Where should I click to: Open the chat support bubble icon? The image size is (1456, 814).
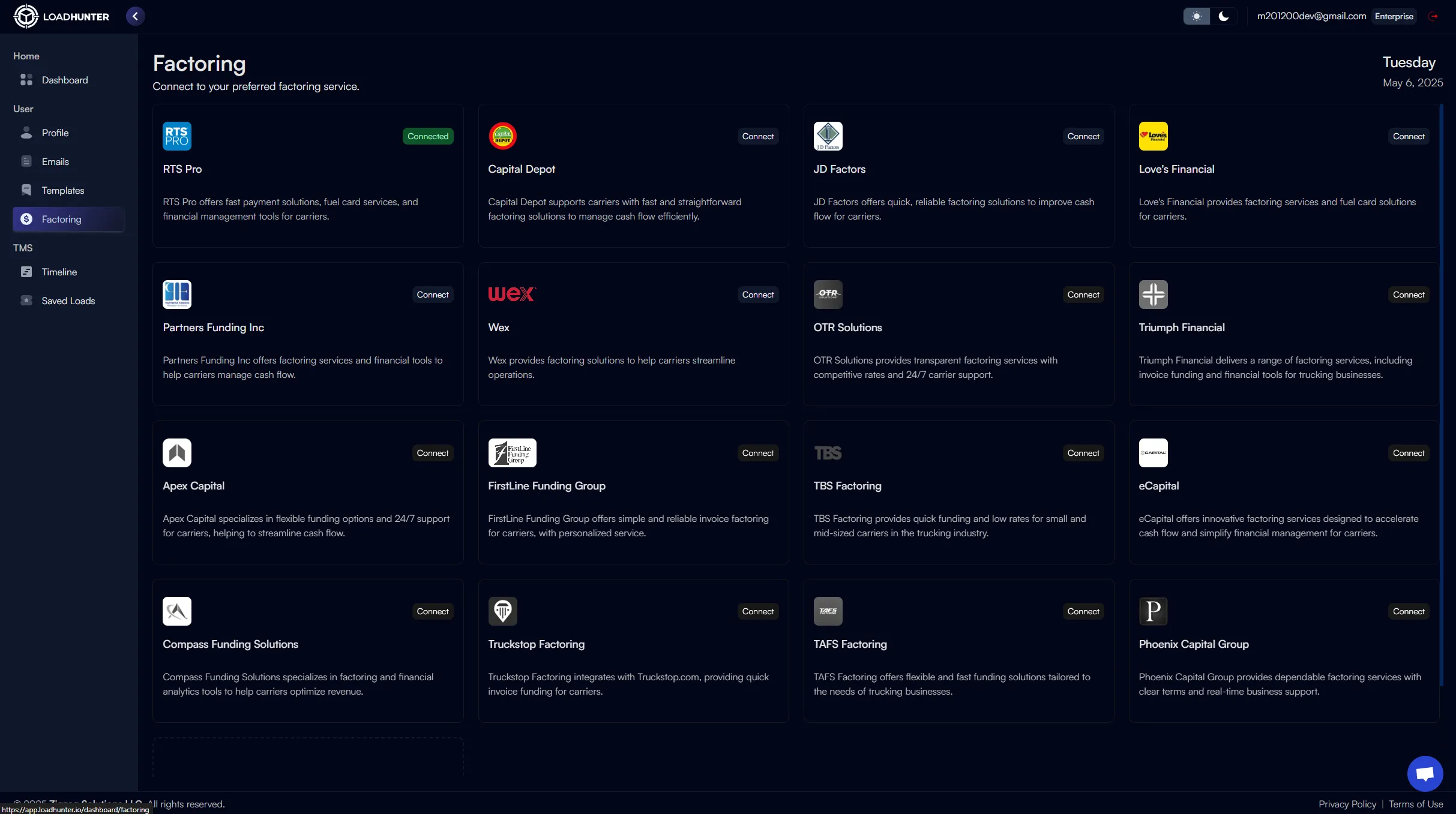(1425, 774)
